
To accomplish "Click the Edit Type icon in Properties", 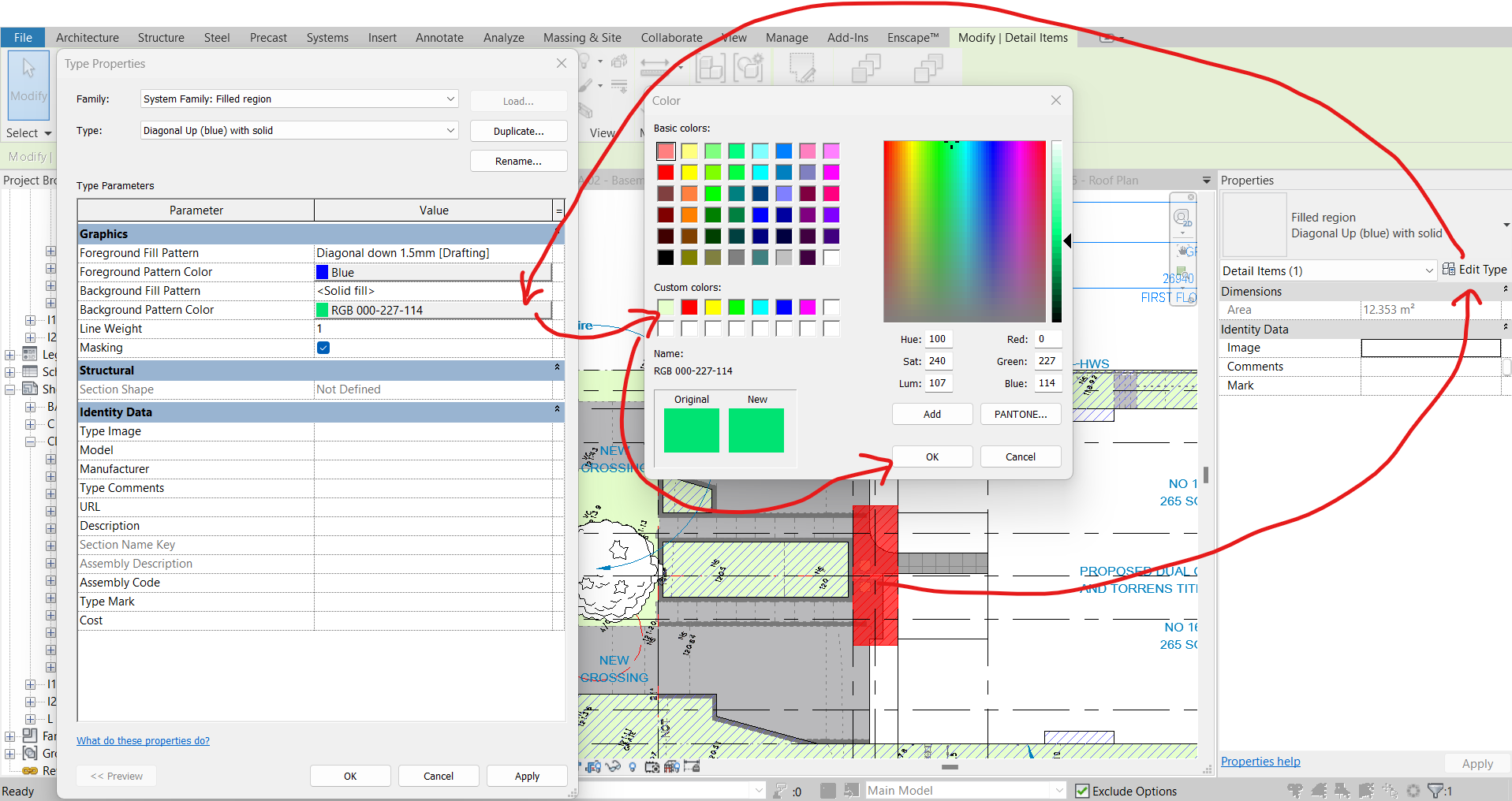I will (x=1449, y=270).
